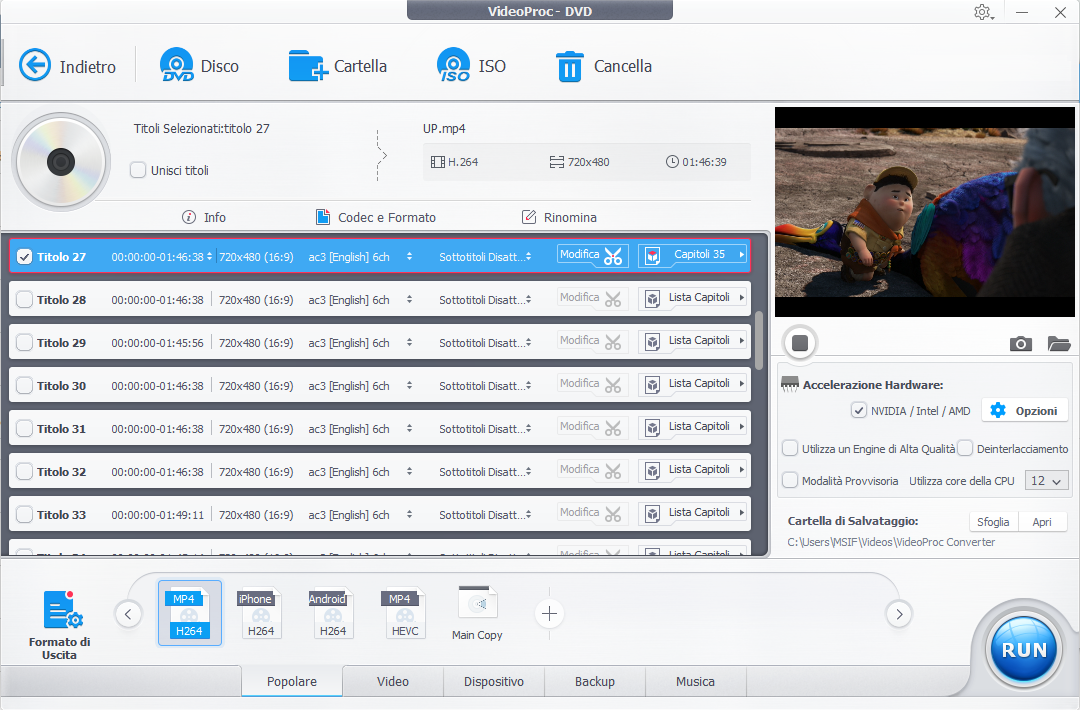This screenshot has width=1080, height=710.
Task: Click the Cancella trash icon
Action: click(x=569, y=66)
